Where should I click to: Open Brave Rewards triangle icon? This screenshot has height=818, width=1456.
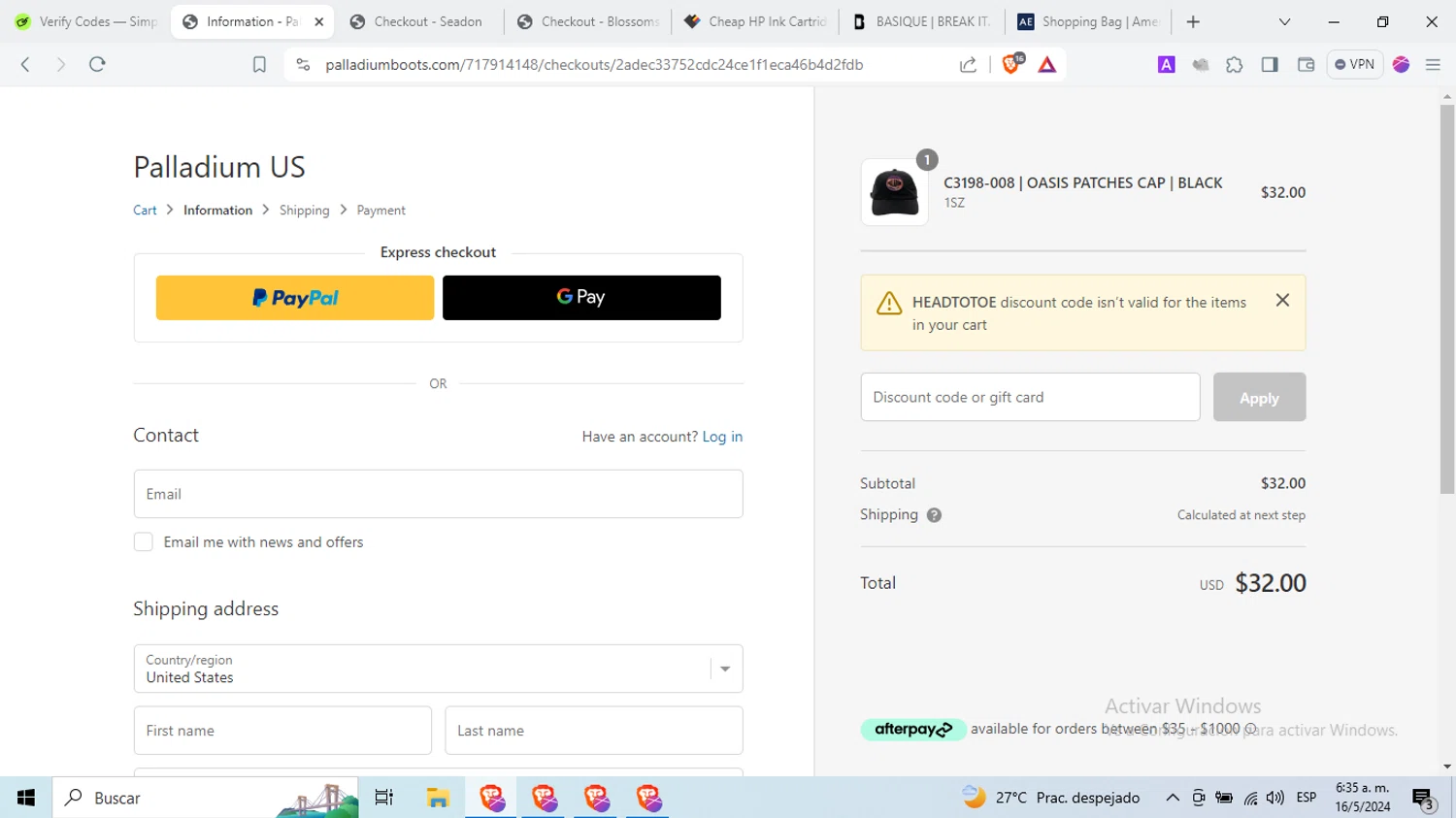(x=1047, y=64)
